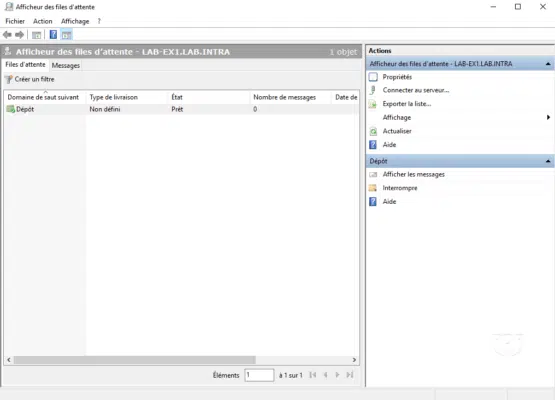Click the back arrow toolbar icon
Screen dimensions: 555x400
tap(7, 35)
